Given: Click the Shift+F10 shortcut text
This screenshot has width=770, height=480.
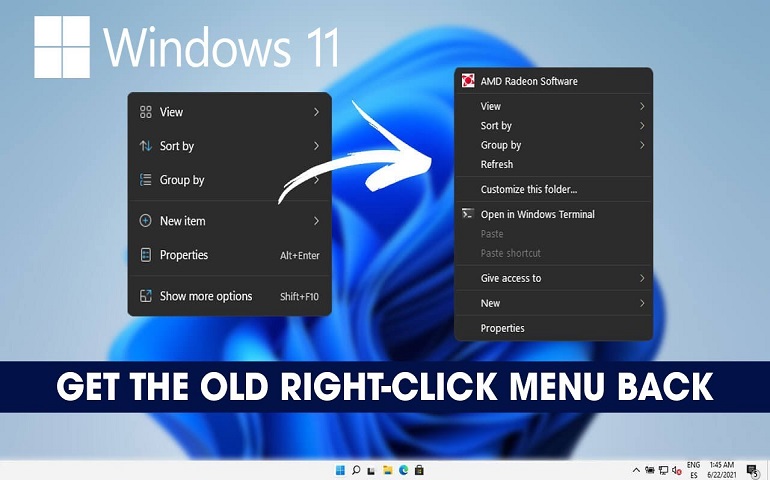Looking at the screenshot, I should (300, 296).
